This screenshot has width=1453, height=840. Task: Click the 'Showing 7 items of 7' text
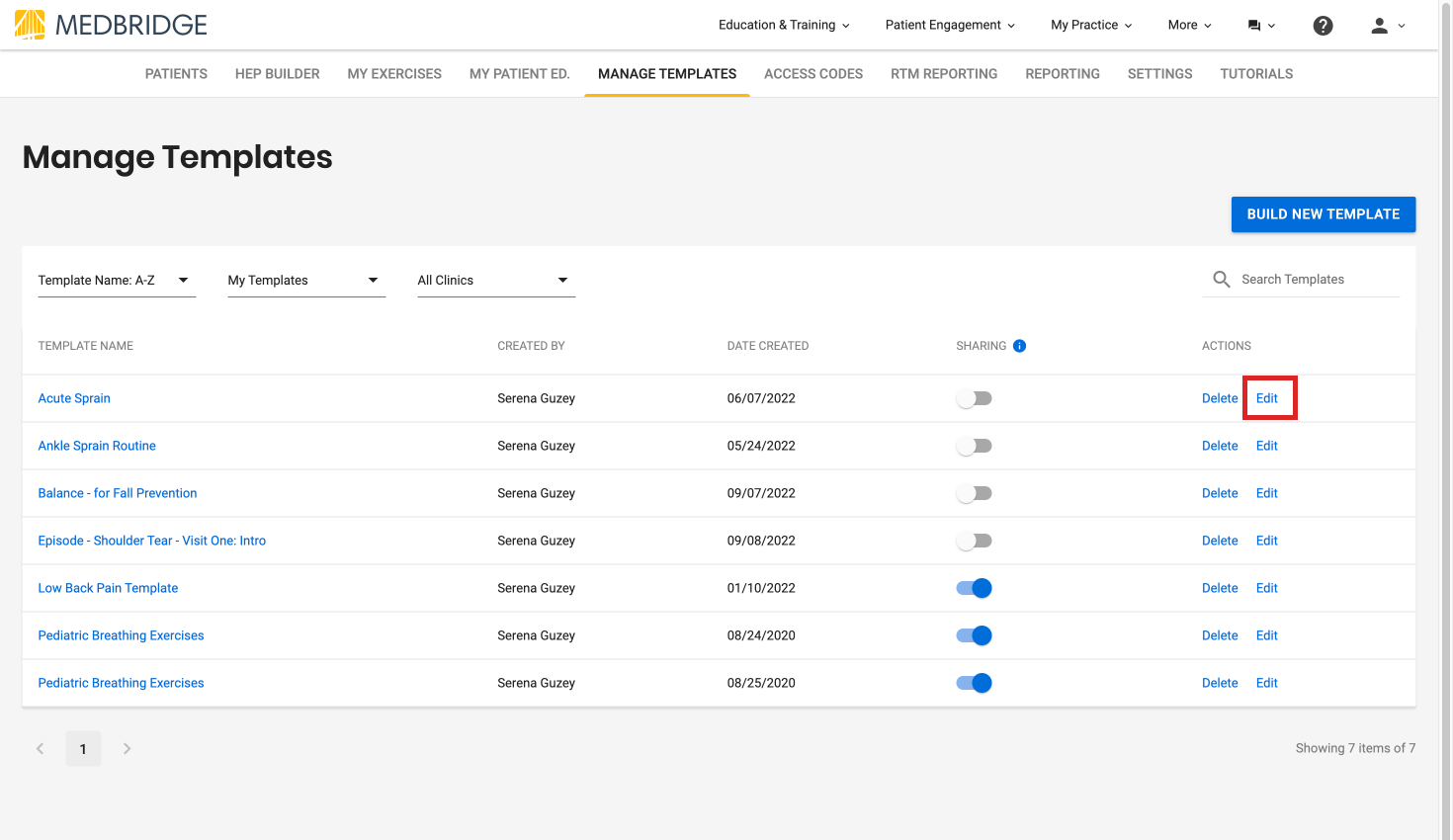coord(1355,748)
